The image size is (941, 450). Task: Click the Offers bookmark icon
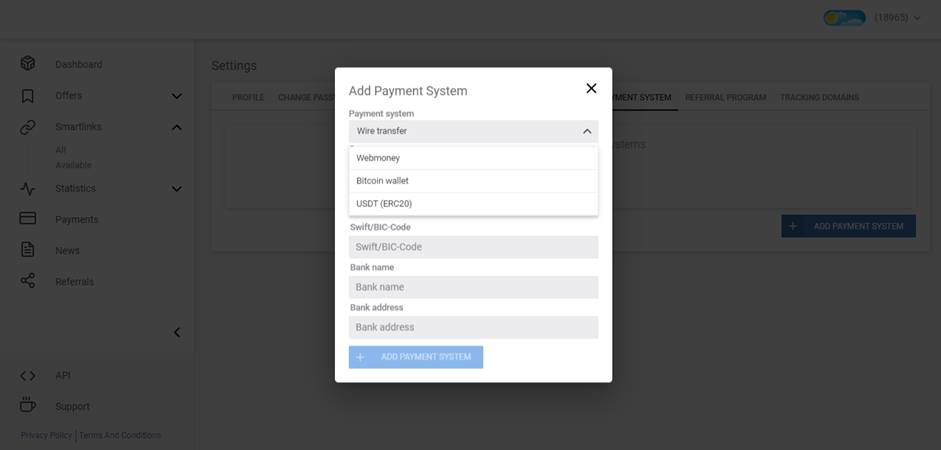click(x=28, y=96)
